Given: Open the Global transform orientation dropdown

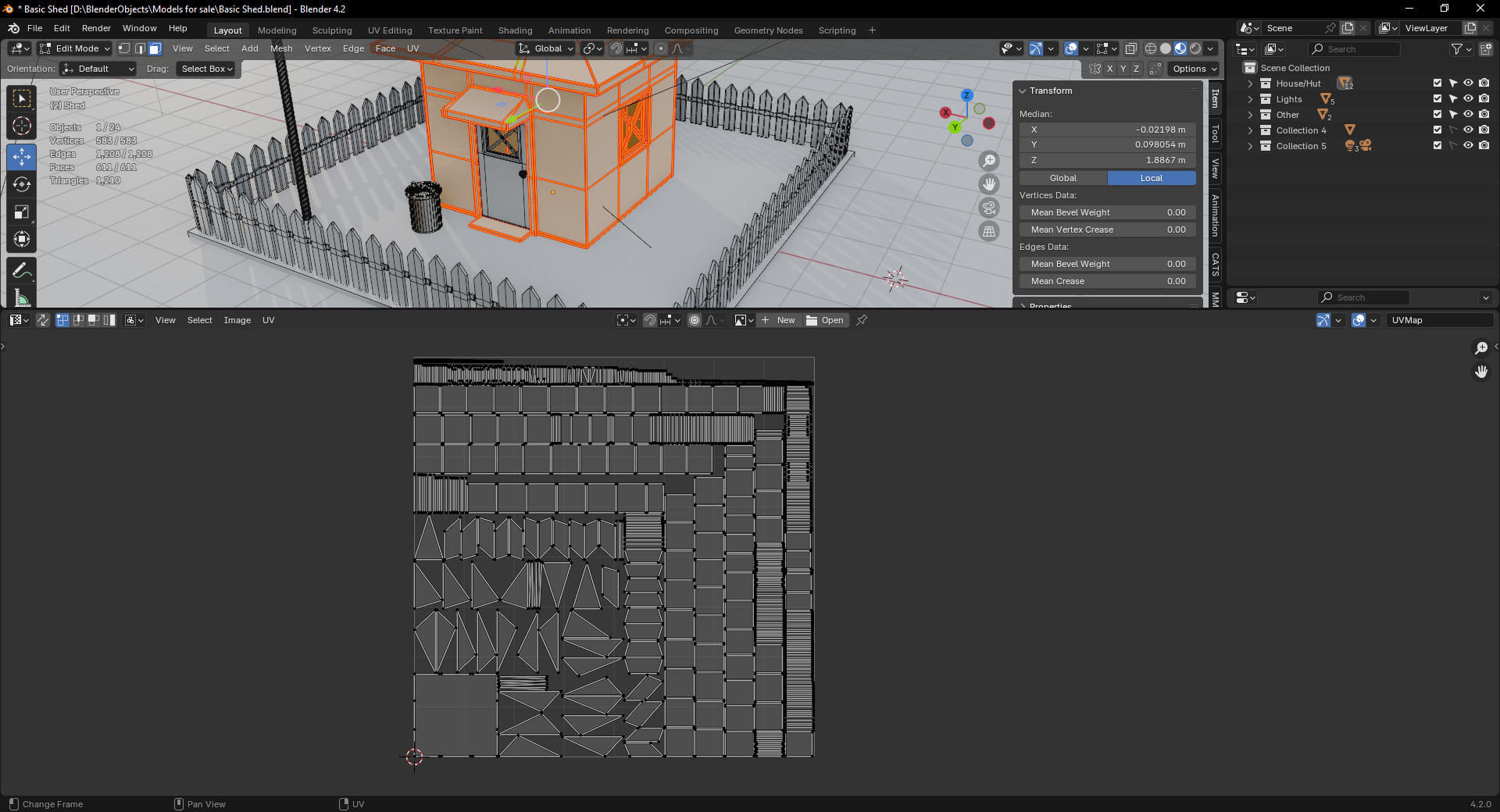Looking at the screenshot, I should [x=546, y=48].
